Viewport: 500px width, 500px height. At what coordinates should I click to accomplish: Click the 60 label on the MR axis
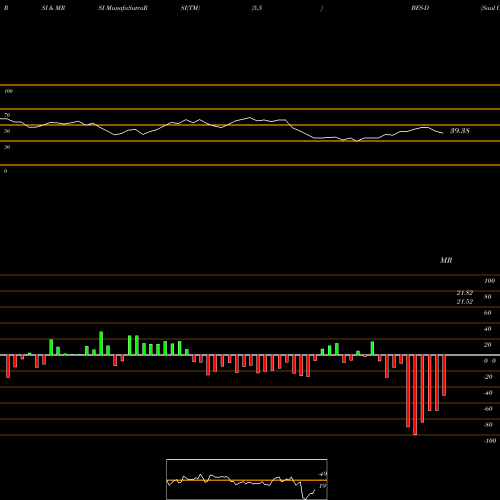(487, 313)
